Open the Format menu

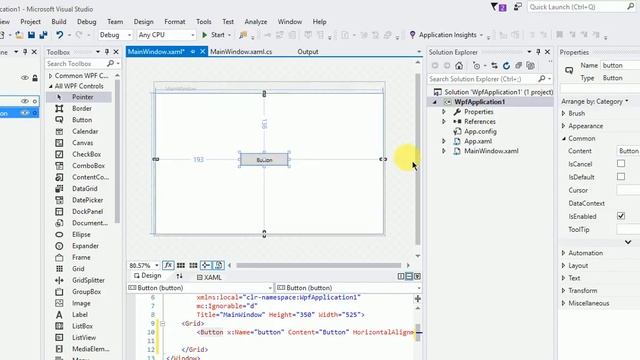pyautogui.click(x=175, y=22)
